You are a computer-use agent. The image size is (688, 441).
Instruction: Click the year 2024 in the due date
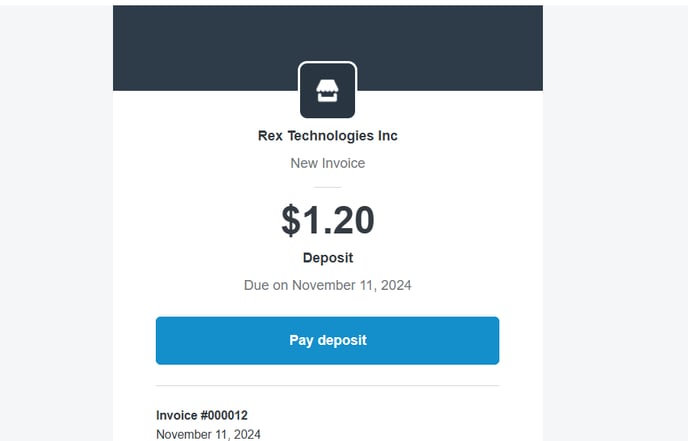tap(396, 285)
